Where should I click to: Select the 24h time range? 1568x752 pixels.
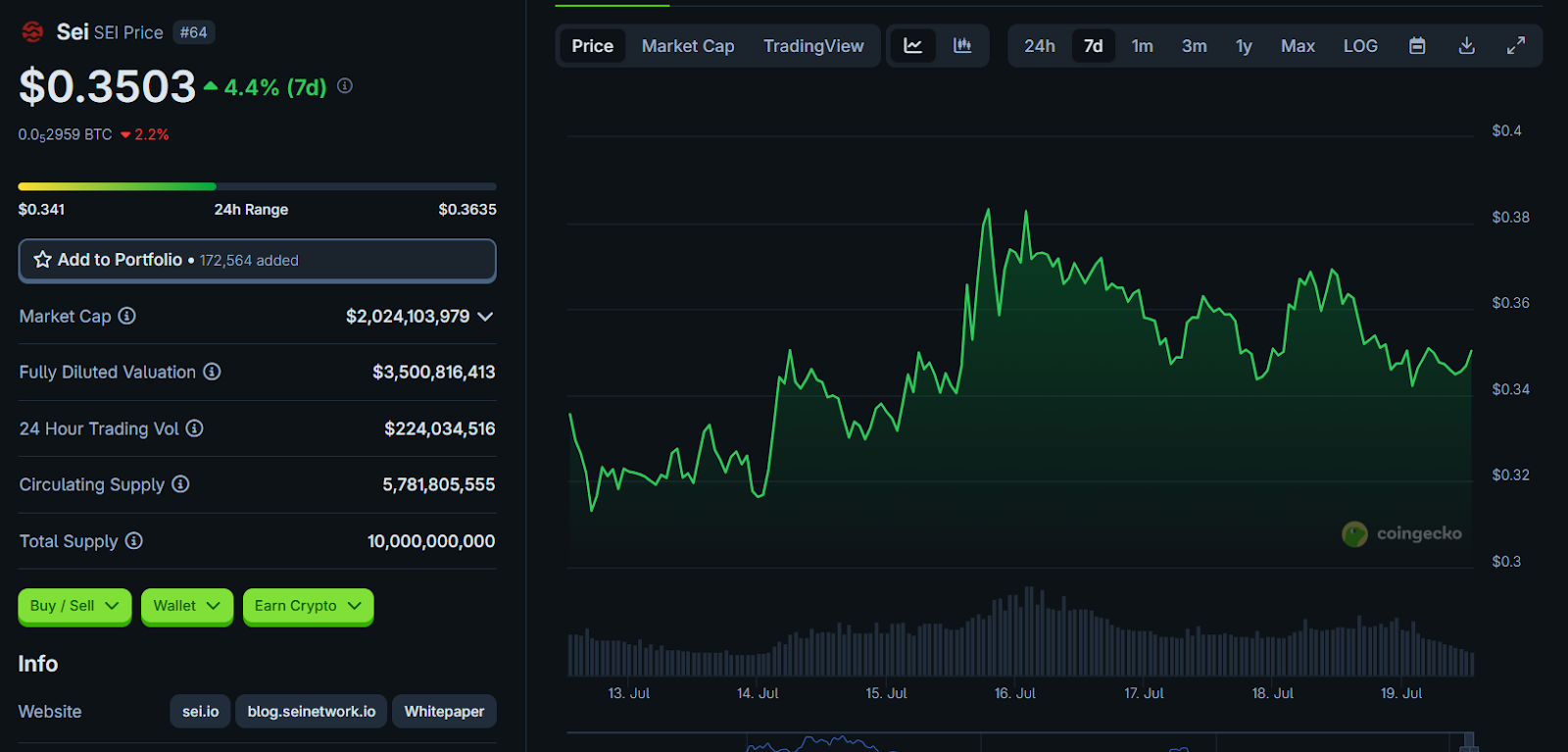click(1039, 46)
